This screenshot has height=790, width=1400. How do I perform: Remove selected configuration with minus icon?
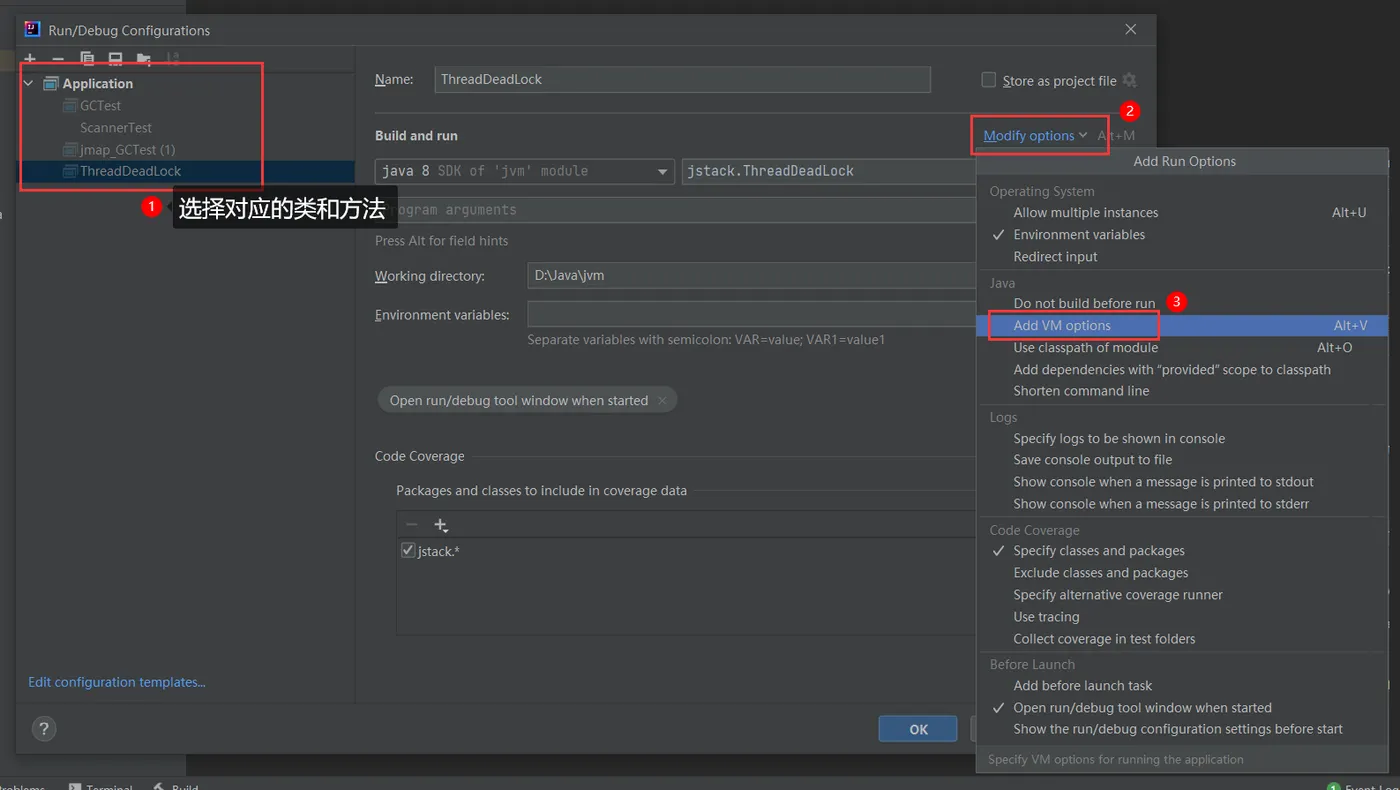pyautogui.click(x=58, y=59)
